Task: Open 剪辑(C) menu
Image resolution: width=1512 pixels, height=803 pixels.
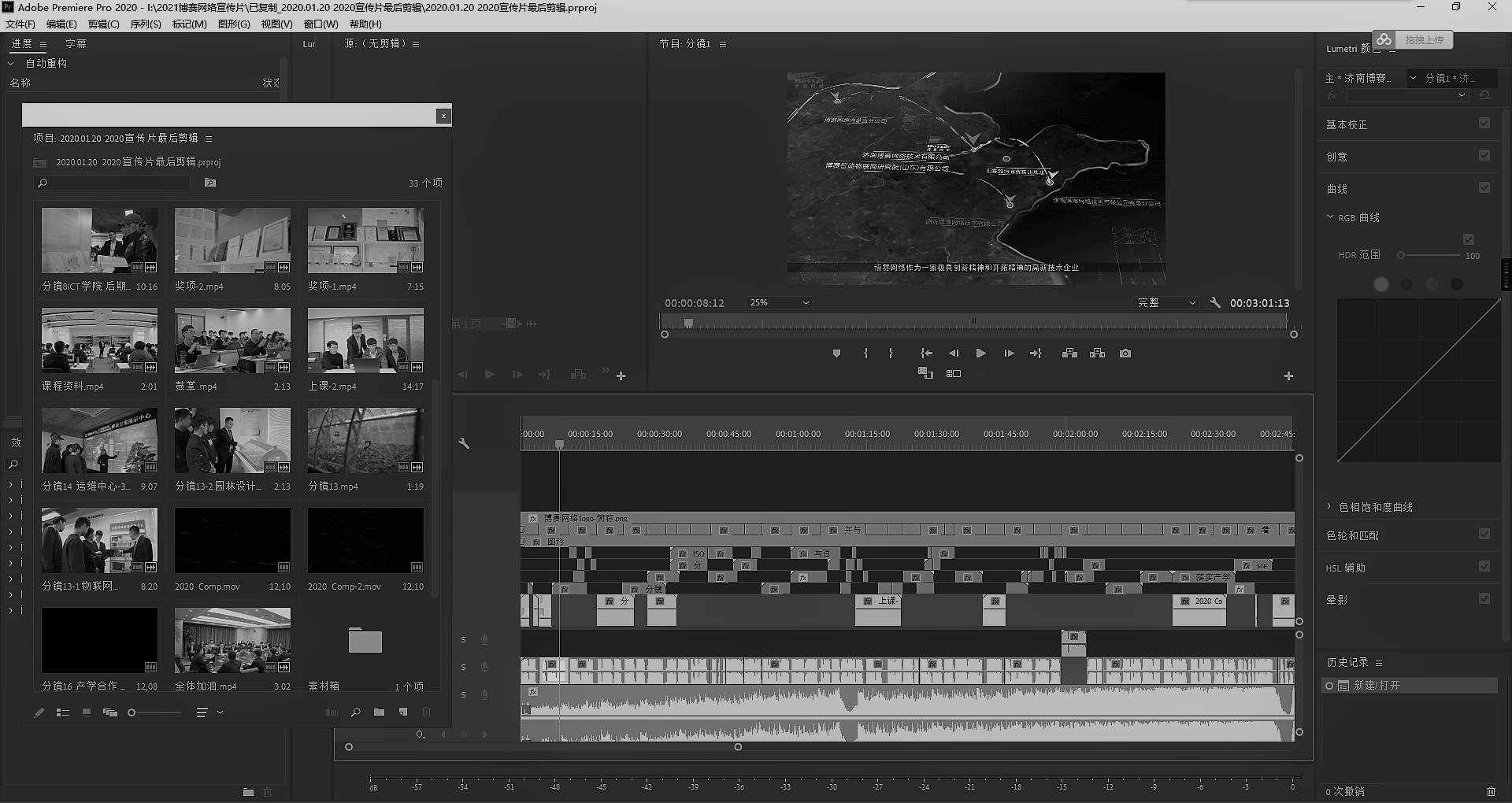Action: pos(104,24)
